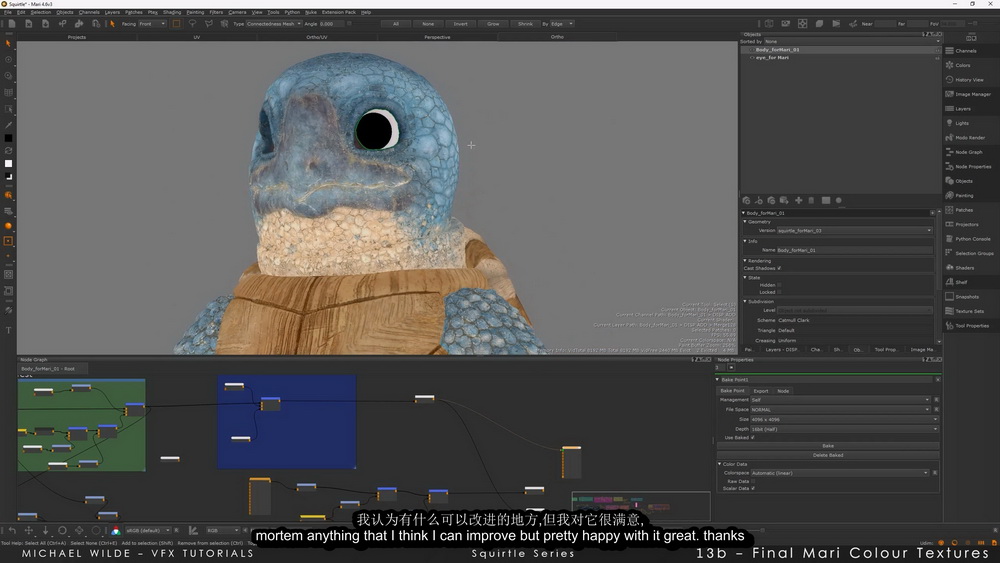Open the Lights palette
This screenshot has height=563, width=1000.
pyautogui.click(x=962, y=123)
